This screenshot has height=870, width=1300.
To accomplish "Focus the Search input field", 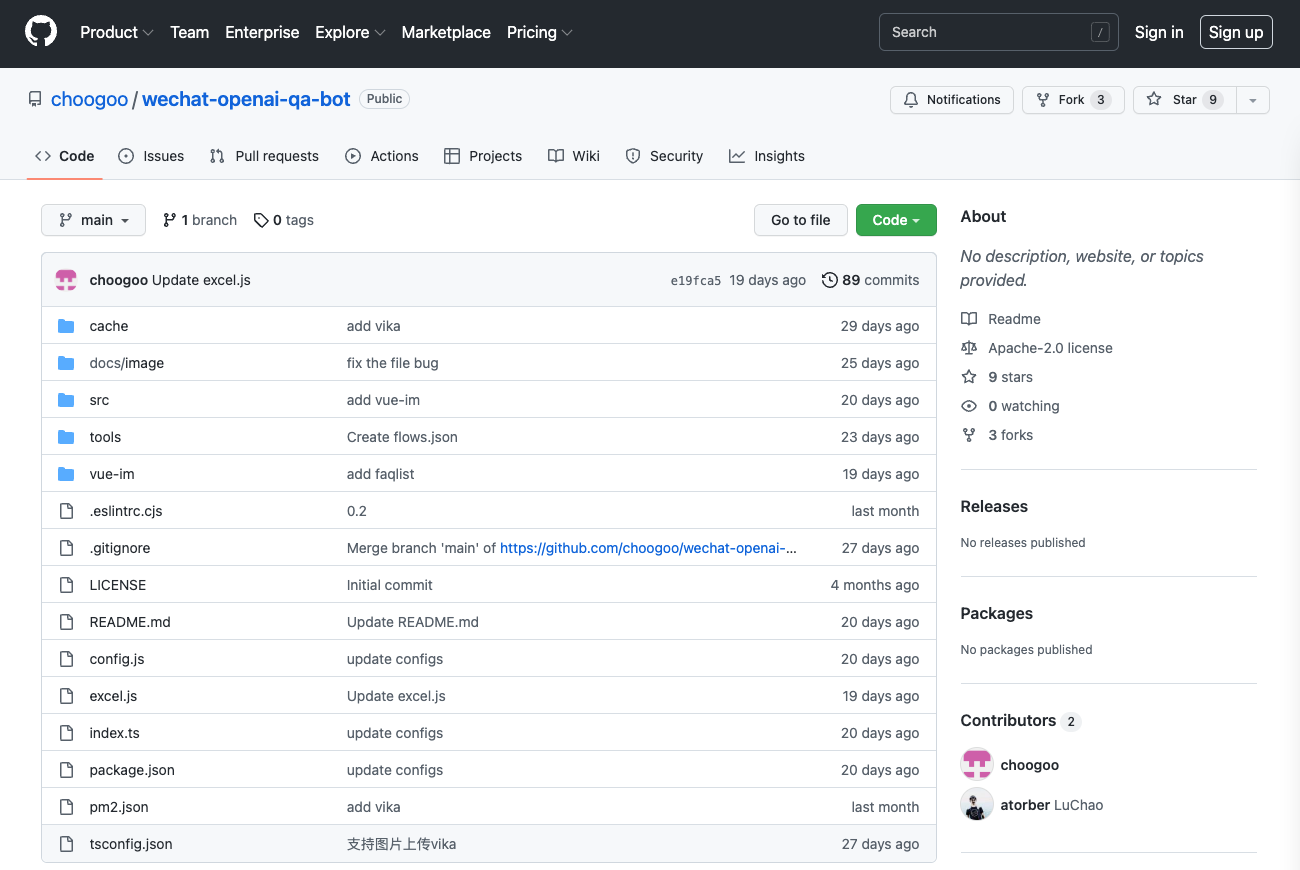I will coord(985,32).
